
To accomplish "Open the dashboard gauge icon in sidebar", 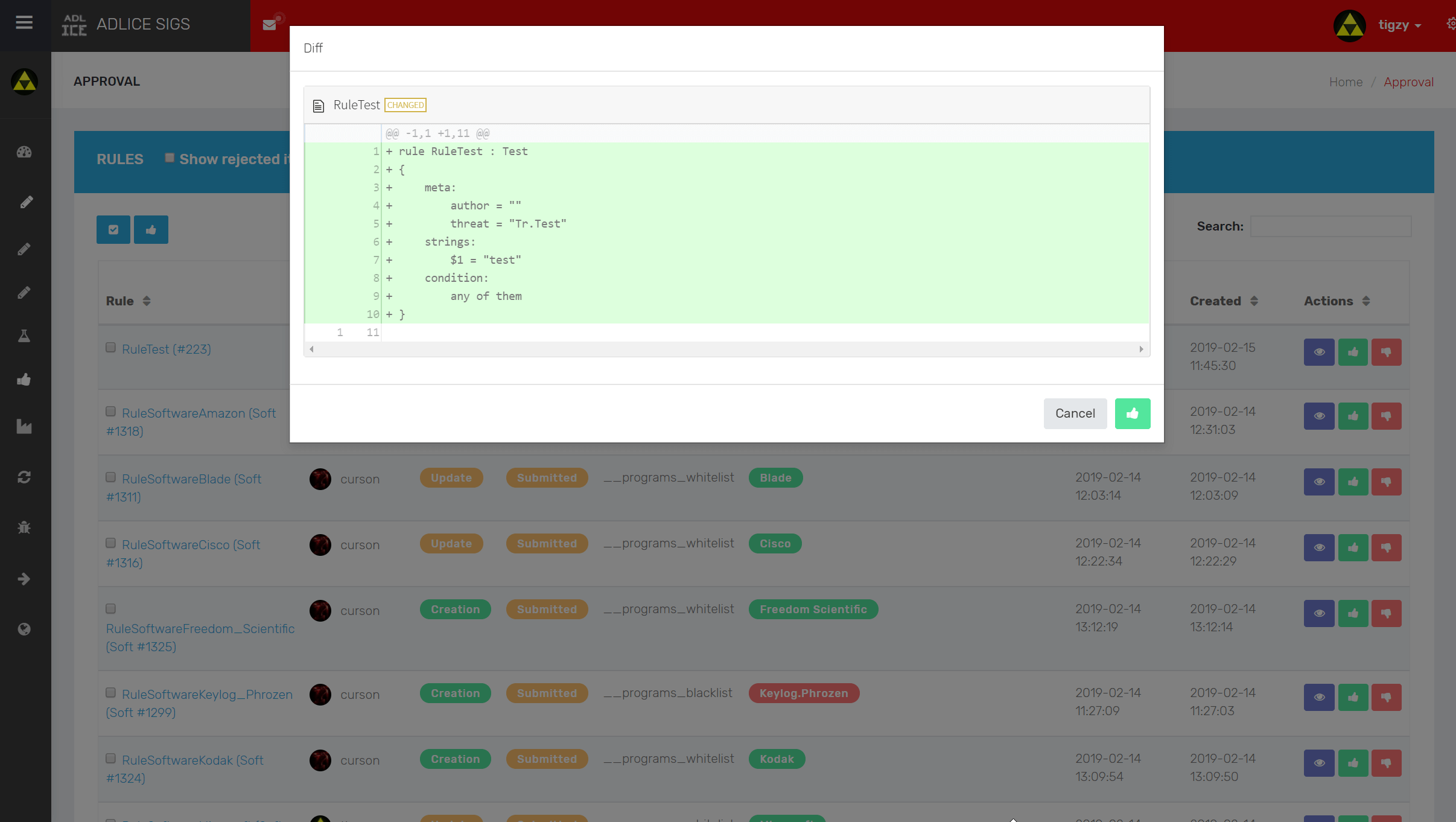I will 24,152.
